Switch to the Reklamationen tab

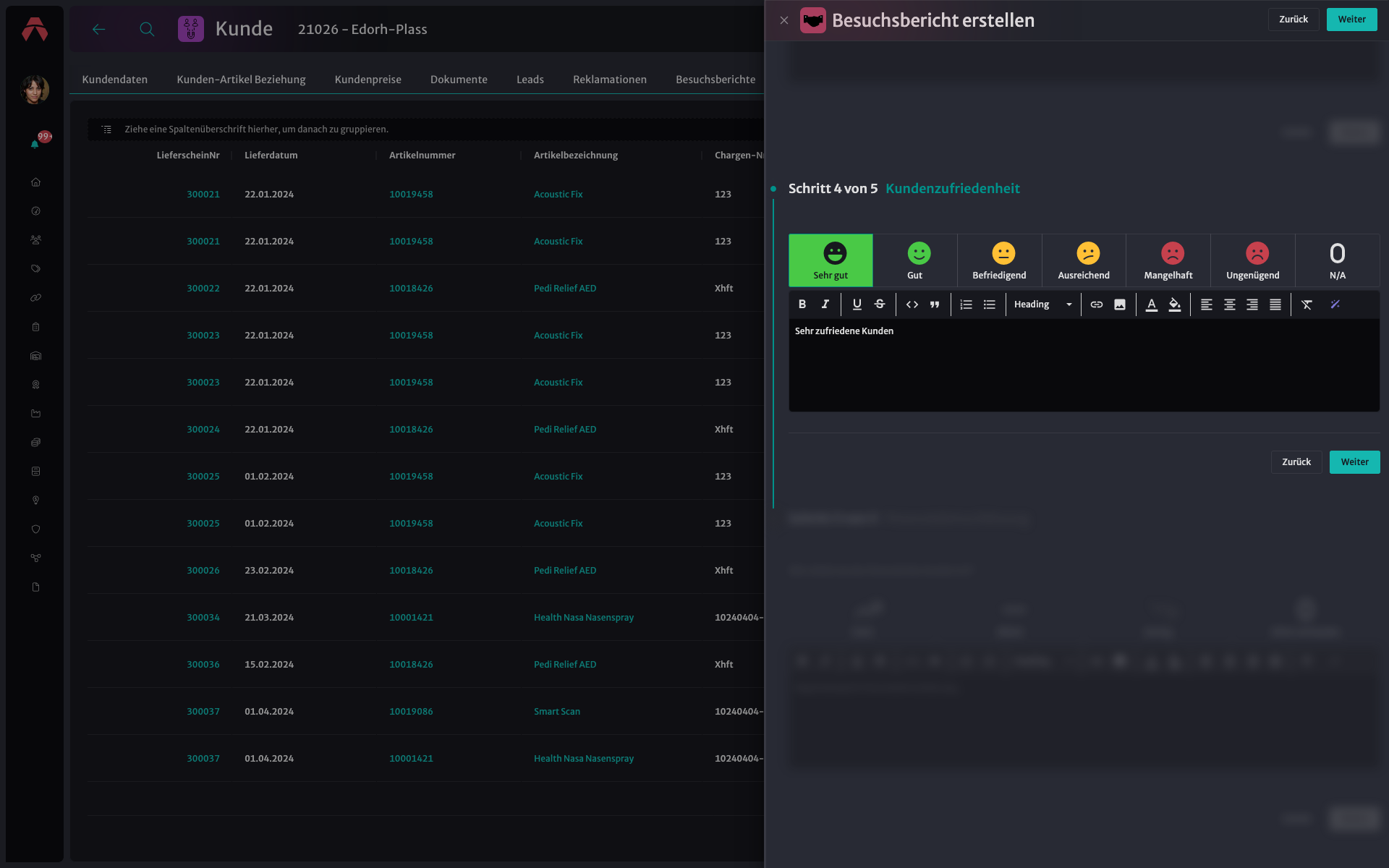pyautogui.click(x=610, y=80)
